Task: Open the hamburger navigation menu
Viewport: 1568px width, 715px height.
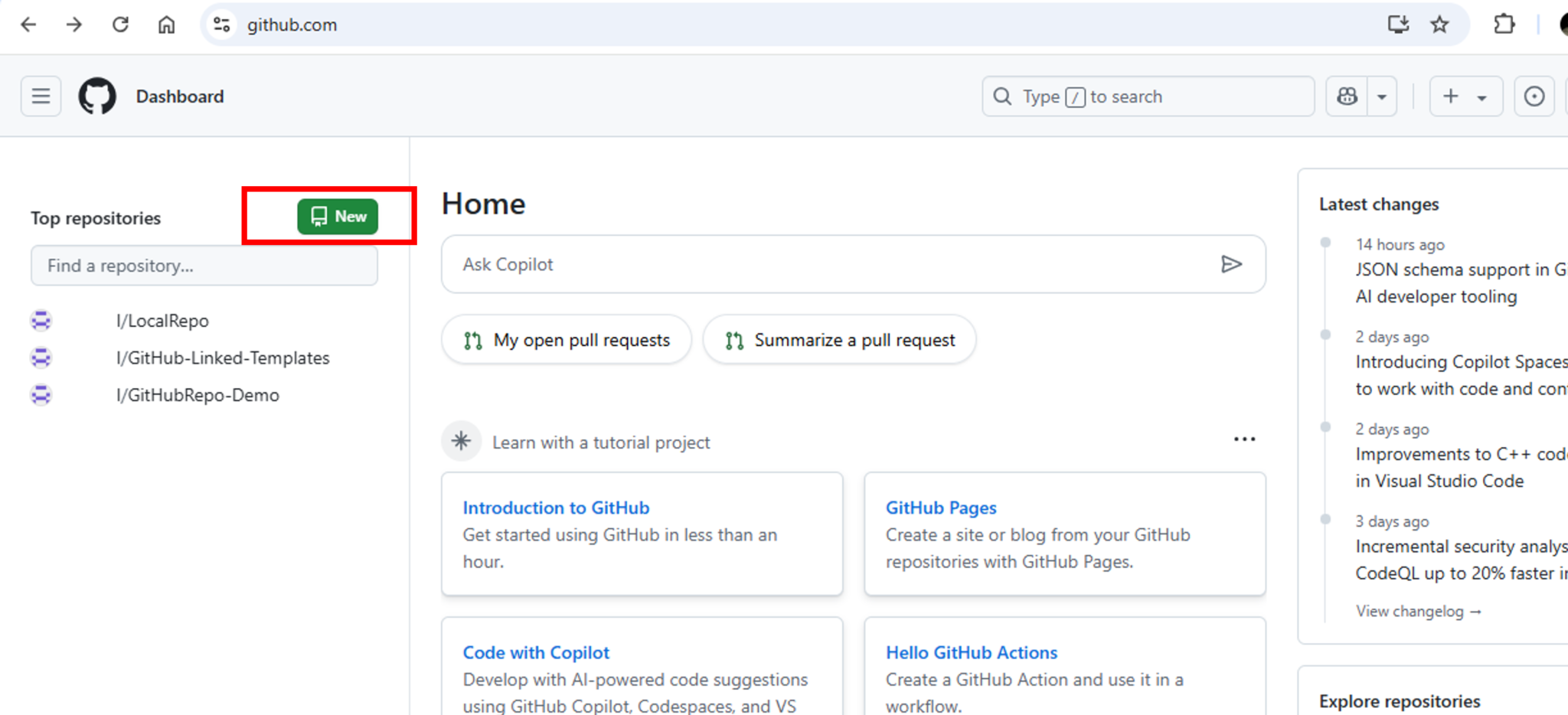Action: click(x=41, y=96)
